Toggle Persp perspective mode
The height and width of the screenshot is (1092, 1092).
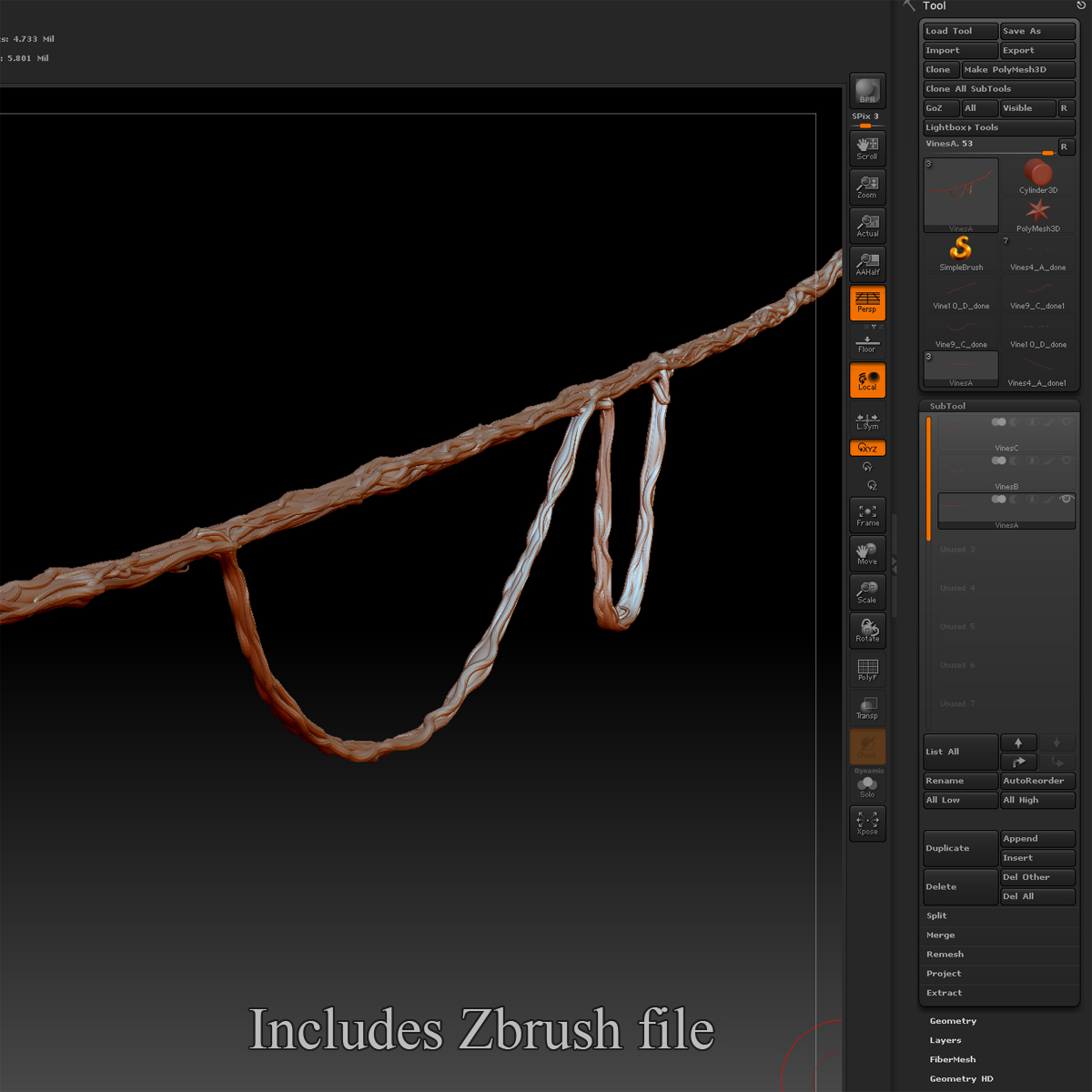point(867,303)
